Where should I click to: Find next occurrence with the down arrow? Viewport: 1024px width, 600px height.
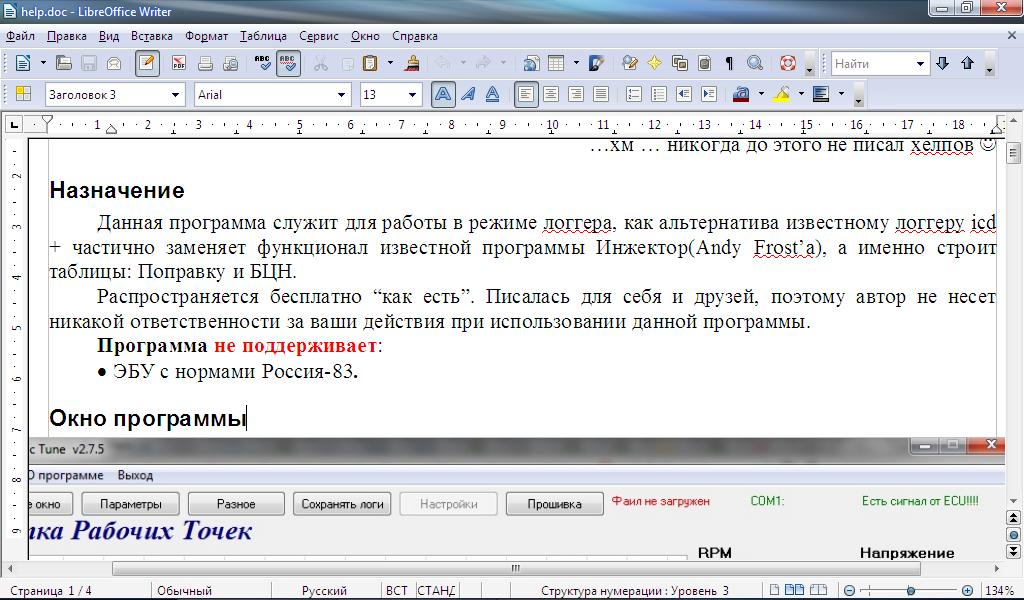click(942, 63)
